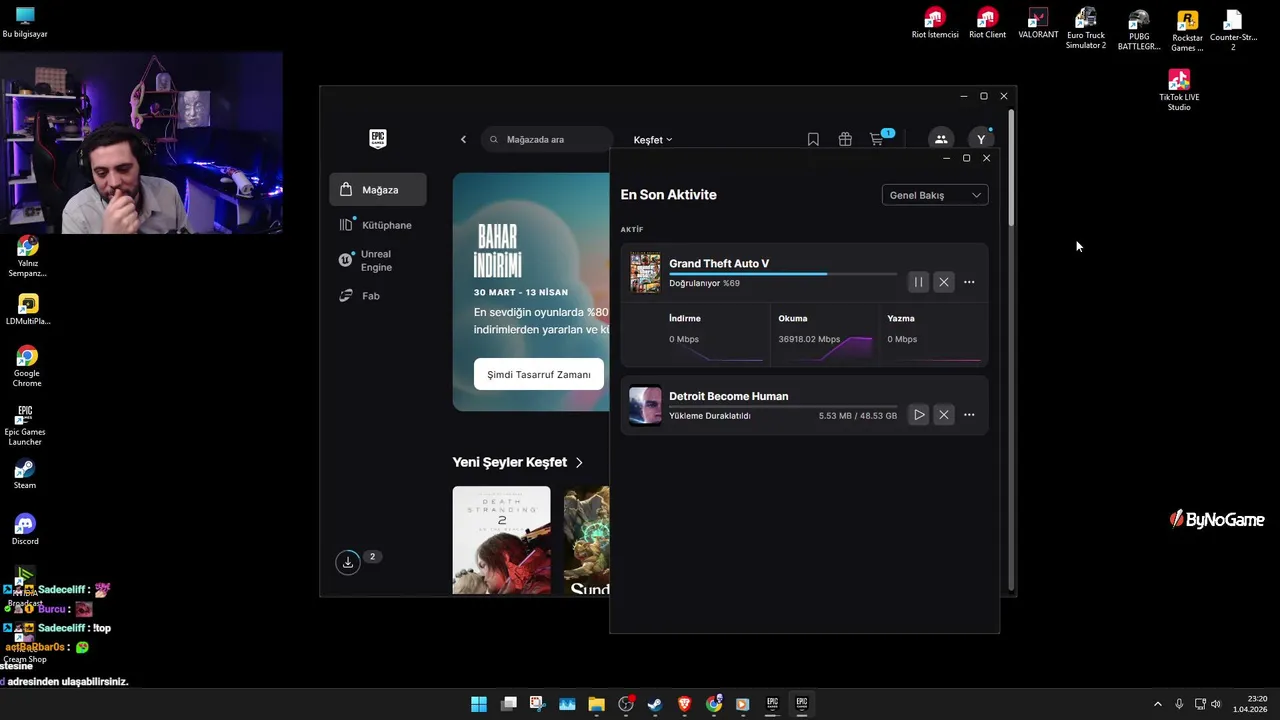Click the Doğrulanıyor %69 status text
Screen dimensions: 1280x720
(x=704, y=283)
